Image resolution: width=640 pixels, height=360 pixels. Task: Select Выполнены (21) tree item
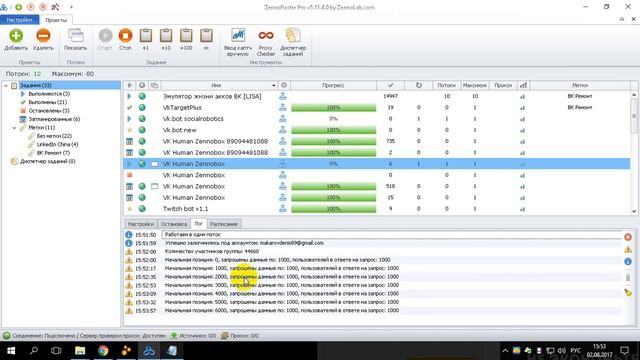[x=47, y=102]
